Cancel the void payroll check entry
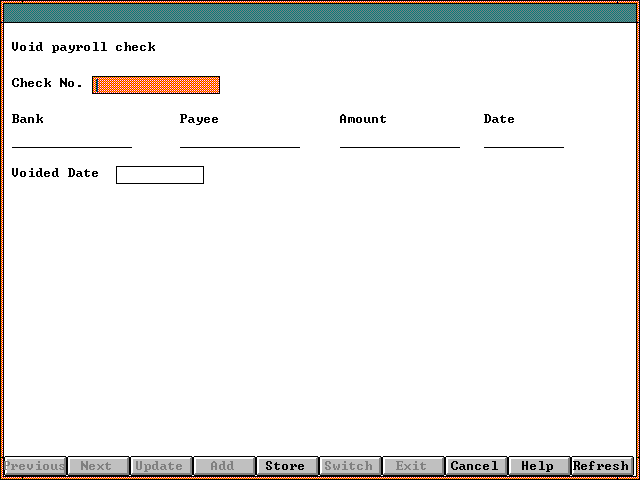Viewport: 640px width, 480px height. (474, 466)
